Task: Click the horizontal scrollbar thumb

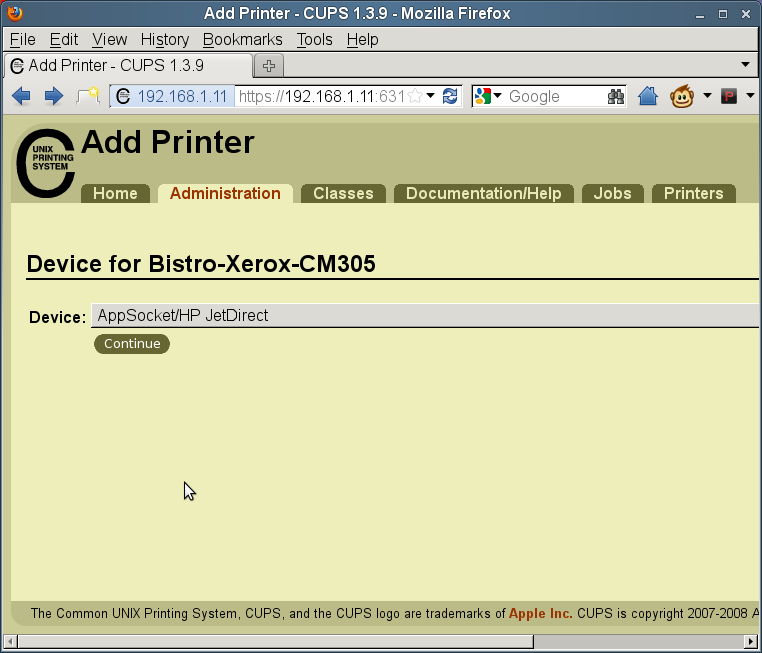Action: (276, 641)
